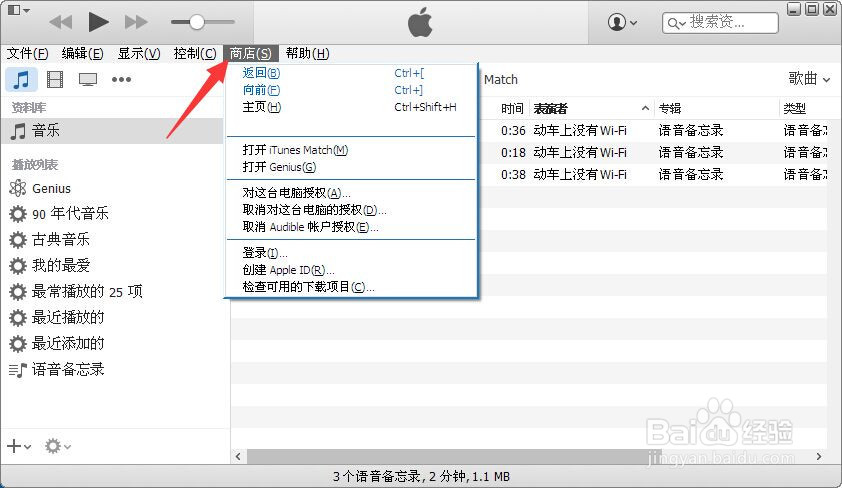
Task: Sort by the 类型 column header
Action: pos(803,108)
